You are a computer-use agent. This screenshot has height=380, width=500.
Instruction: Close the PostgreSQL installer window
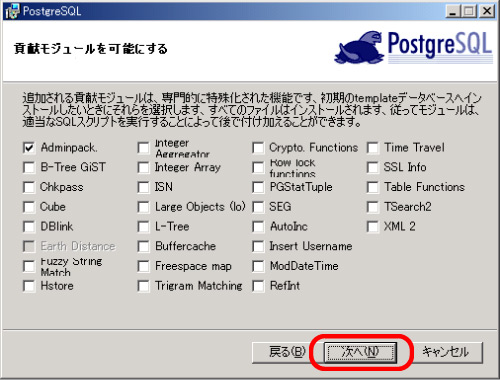pos(487,12)
